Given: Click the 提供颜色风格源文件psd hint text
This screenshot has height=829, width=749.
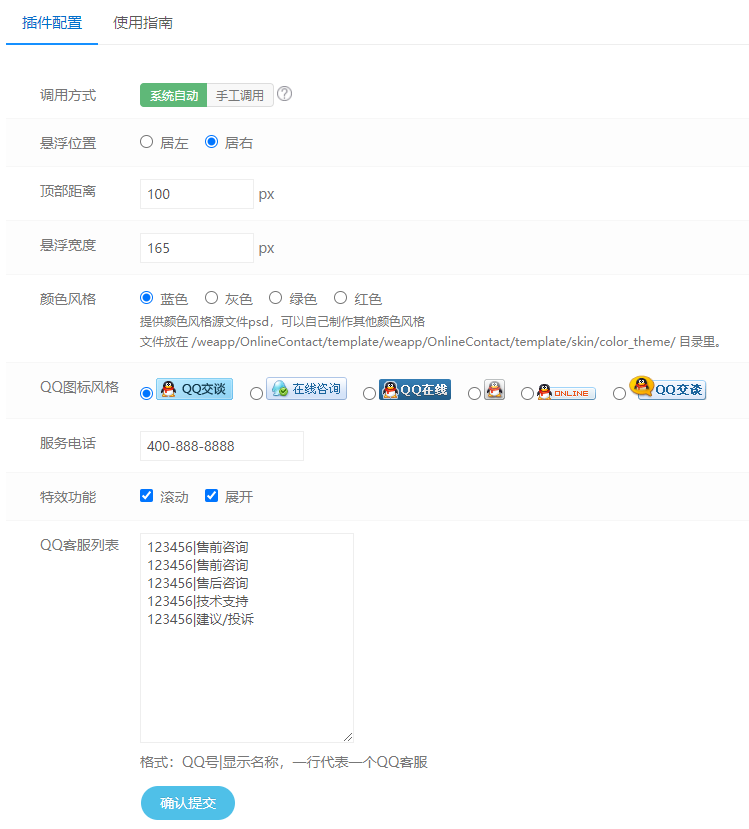Looking at the screenshot, I should (x=282, y=321).
